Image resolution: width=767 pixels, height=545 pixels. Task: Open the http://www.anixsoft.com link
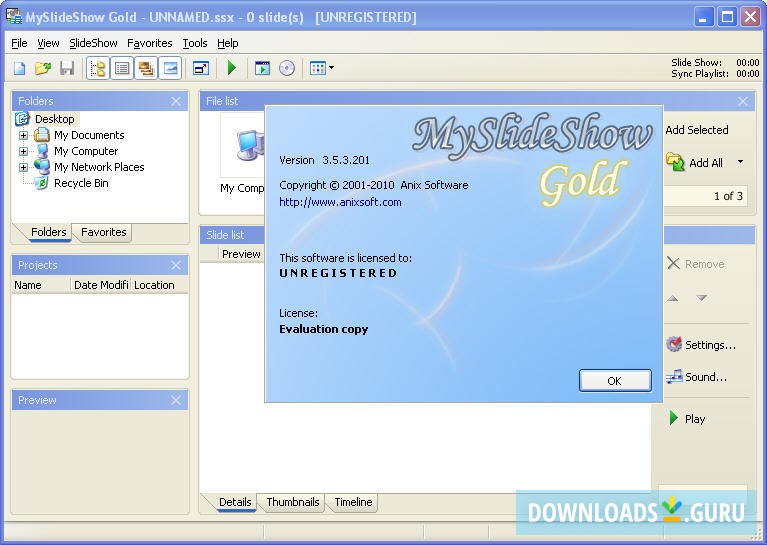click(340, 202)
